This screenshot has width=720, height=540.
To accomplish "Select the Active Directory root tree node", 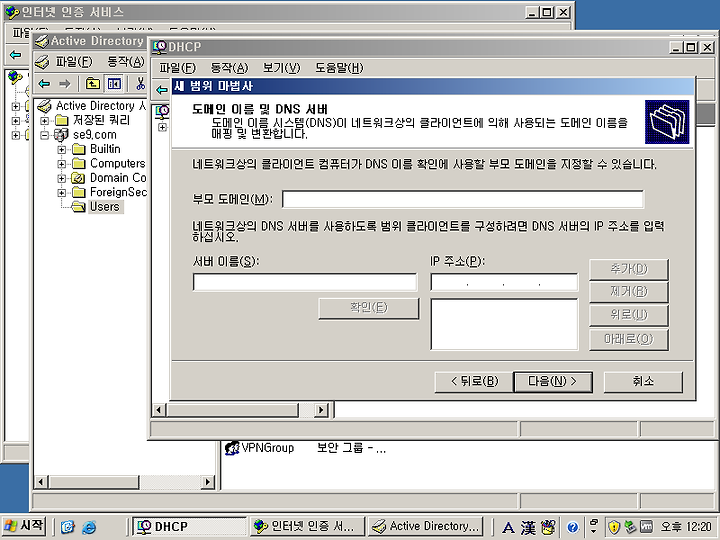I will coord(101,106).
